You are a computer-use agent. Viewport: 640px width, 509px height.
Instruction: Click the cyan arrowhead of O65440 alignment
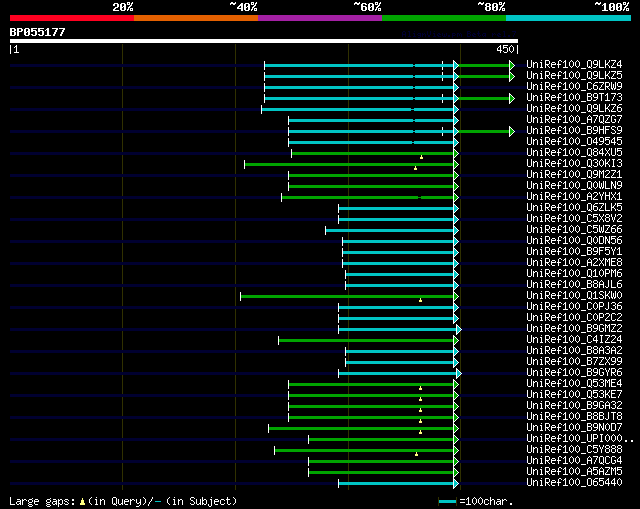point(456,484)
